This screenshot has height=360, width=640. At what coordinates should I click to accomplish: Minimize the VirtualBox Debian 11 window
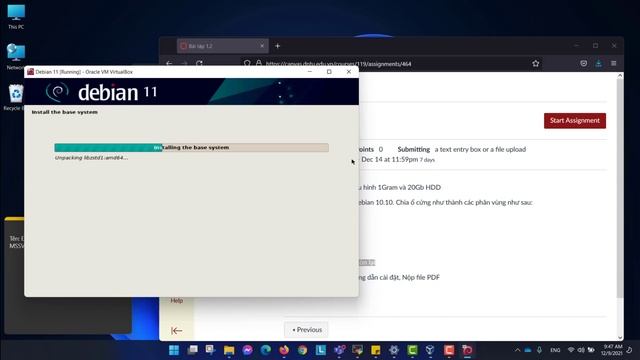coord(310,71)
